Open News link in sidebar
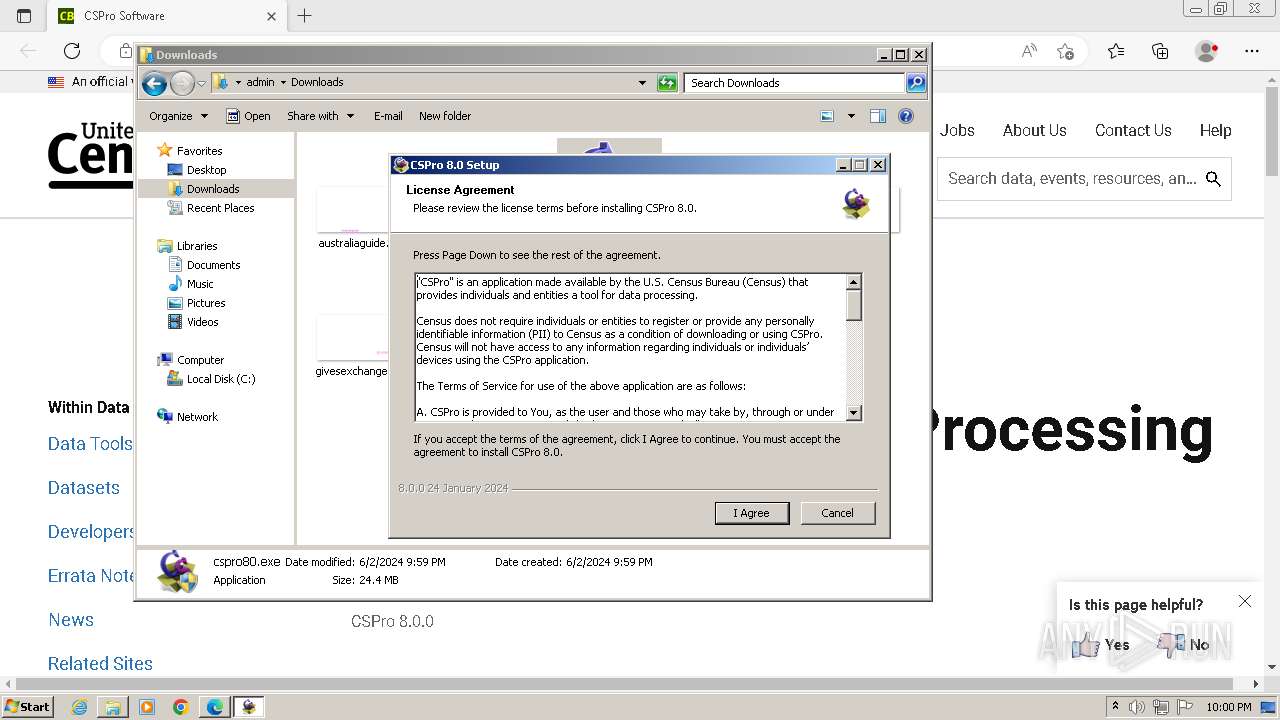 (71, 620)
